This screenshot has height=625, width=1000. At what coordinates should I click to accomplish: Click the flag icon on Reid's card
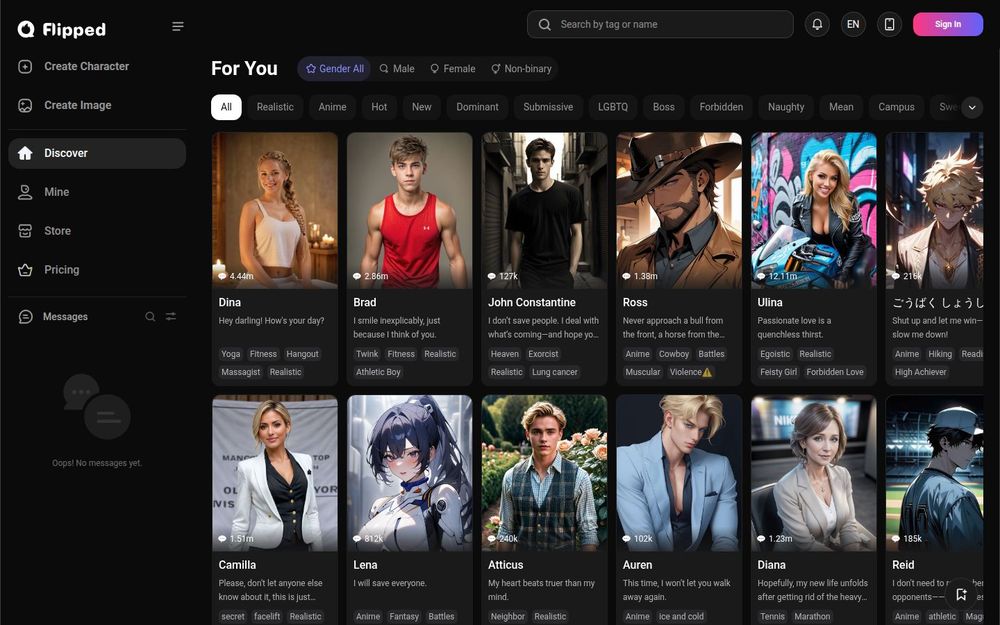click(x=961, y=593)
